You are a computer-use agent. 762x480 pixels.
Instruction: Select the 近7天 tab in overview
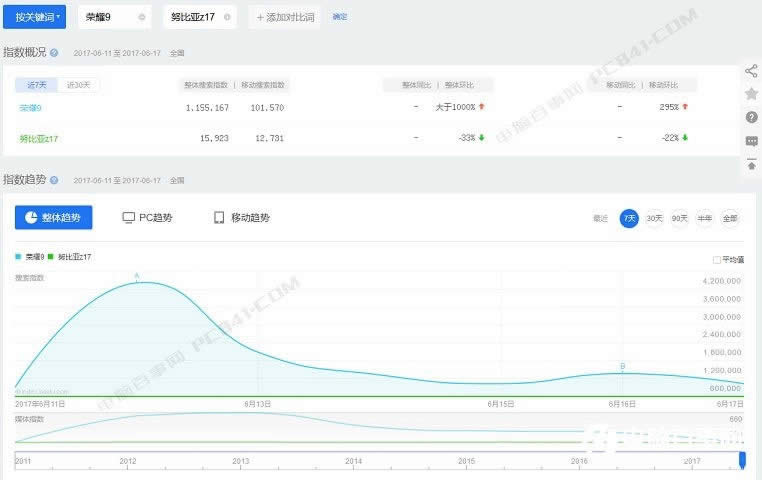coord(36,85)
